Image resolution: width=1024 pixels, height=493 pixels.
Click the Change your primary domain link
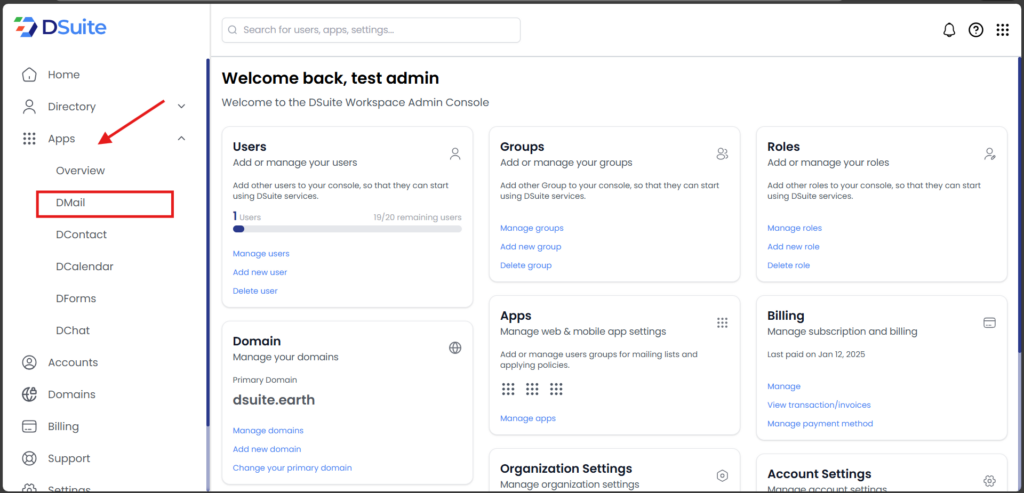[x=292, y=468]
